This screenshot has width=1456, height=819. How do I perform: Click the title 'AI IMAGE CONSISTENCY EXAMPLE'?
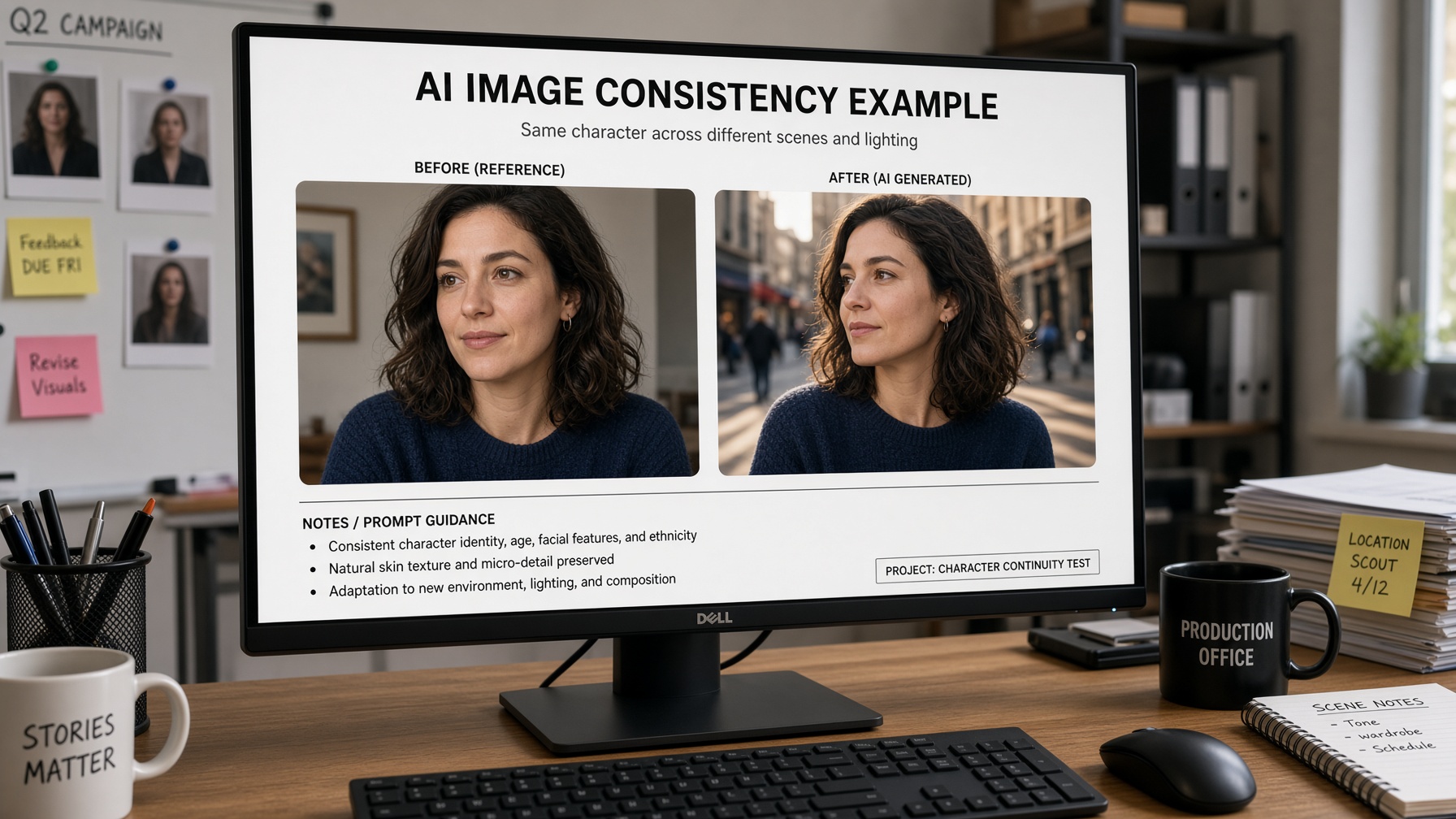[x=706, y=95]
